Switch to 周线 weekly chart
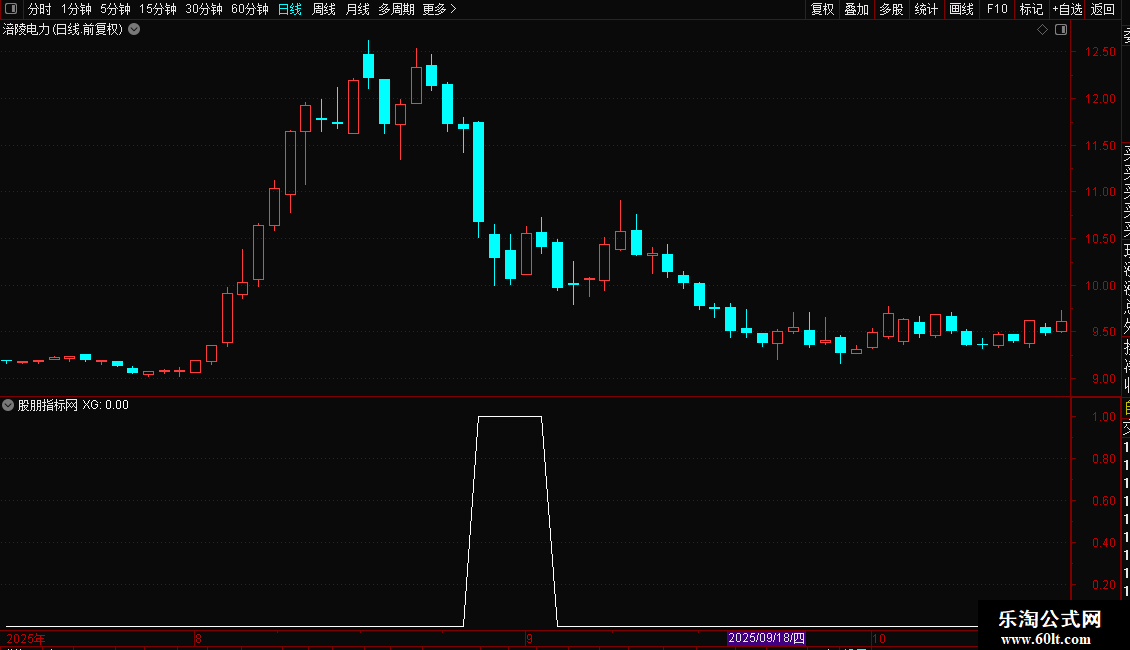1130x650 pixels. [324, 9]
